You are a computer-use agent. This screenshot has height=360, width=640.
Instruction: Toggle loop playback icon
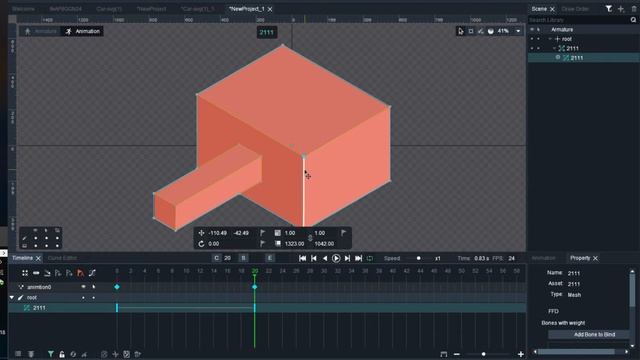[x=370, y=258]
